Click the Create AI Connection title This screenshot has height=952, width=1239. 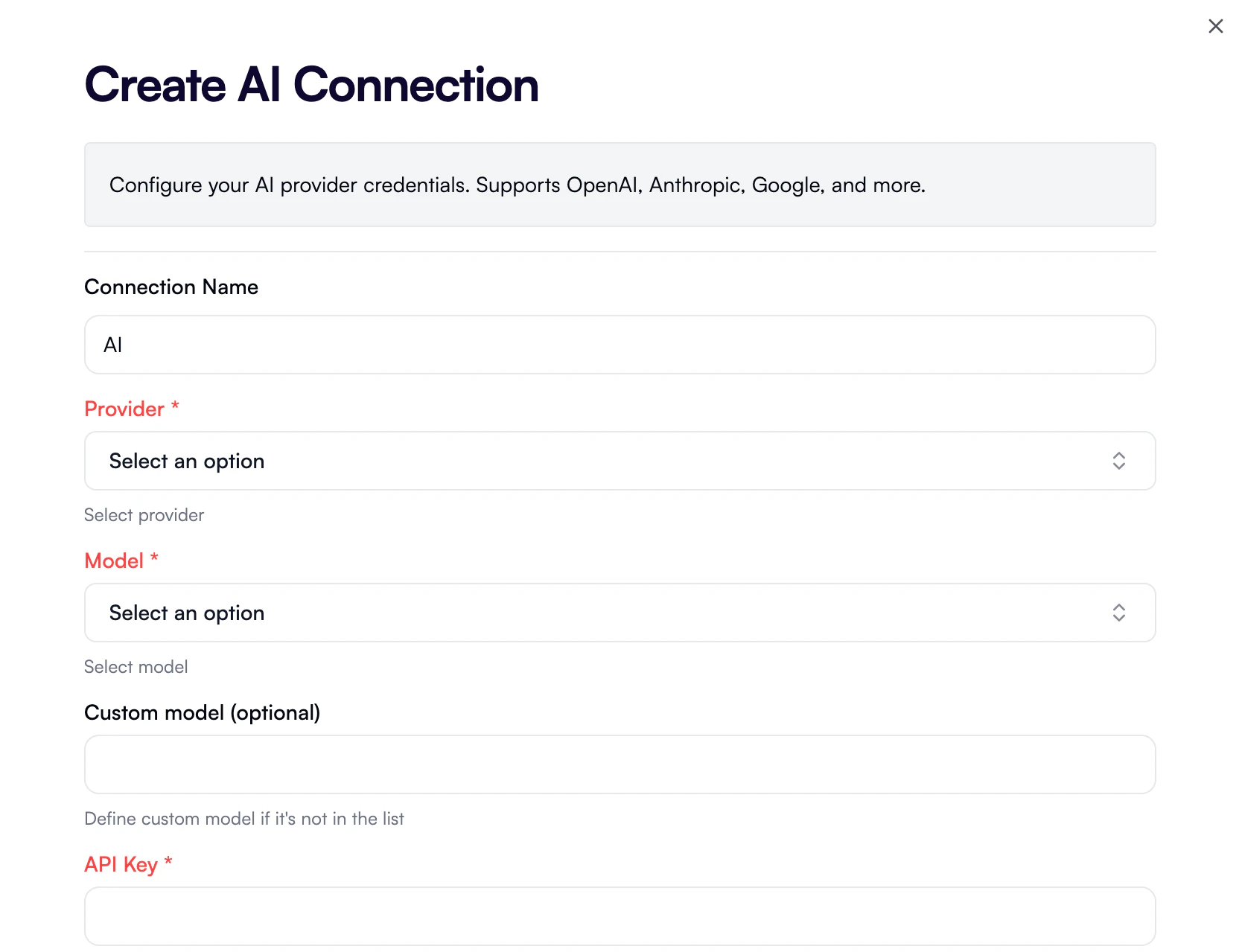click(x=312, y=85)
